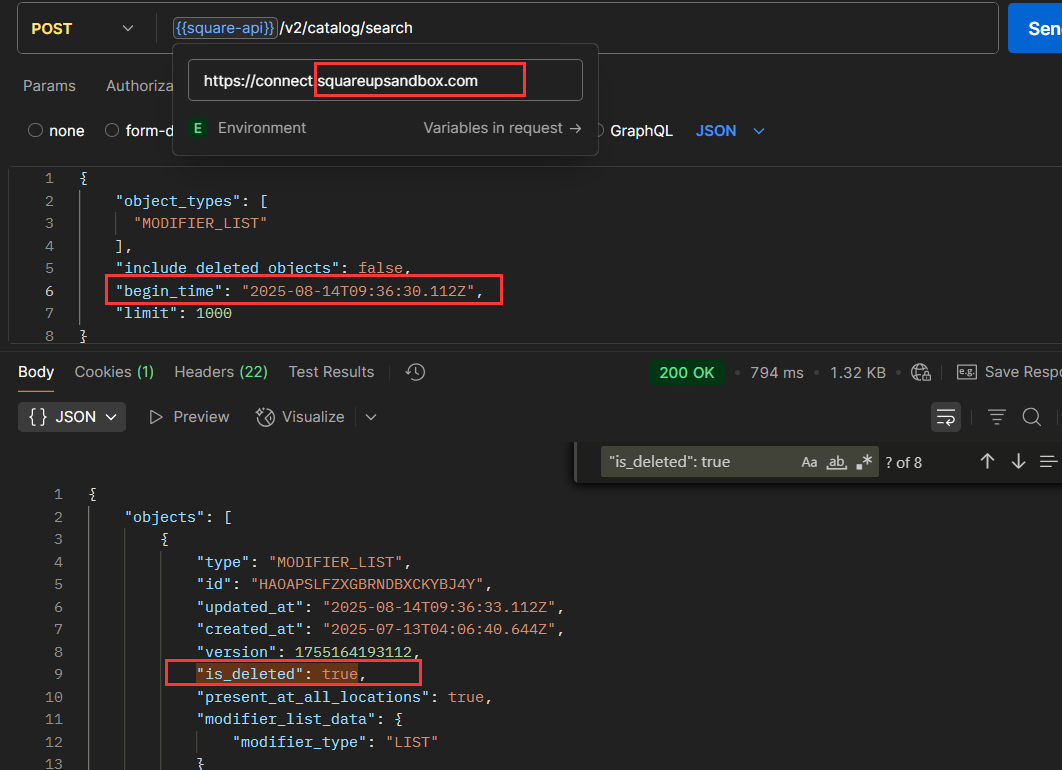Click Save Response button
The image size is (1062, 770).
(1009, 372)
